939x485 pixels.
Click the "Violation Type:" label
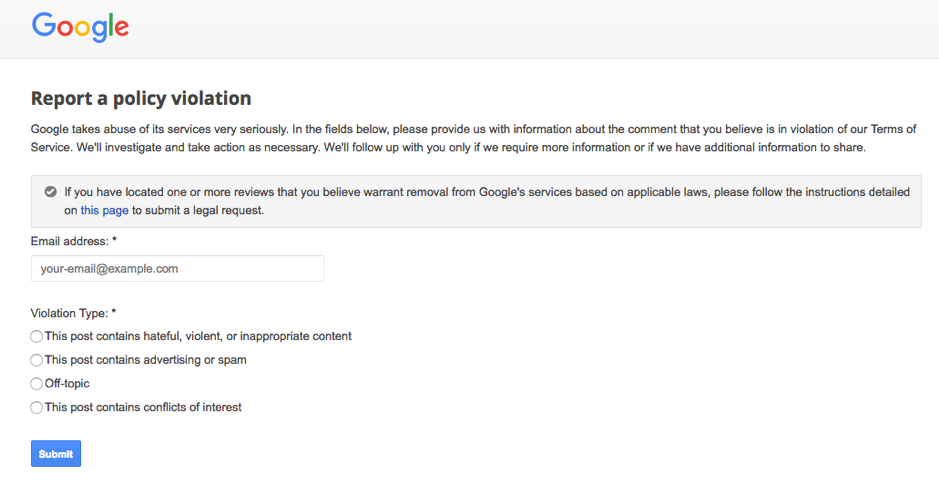coord(69,313)
